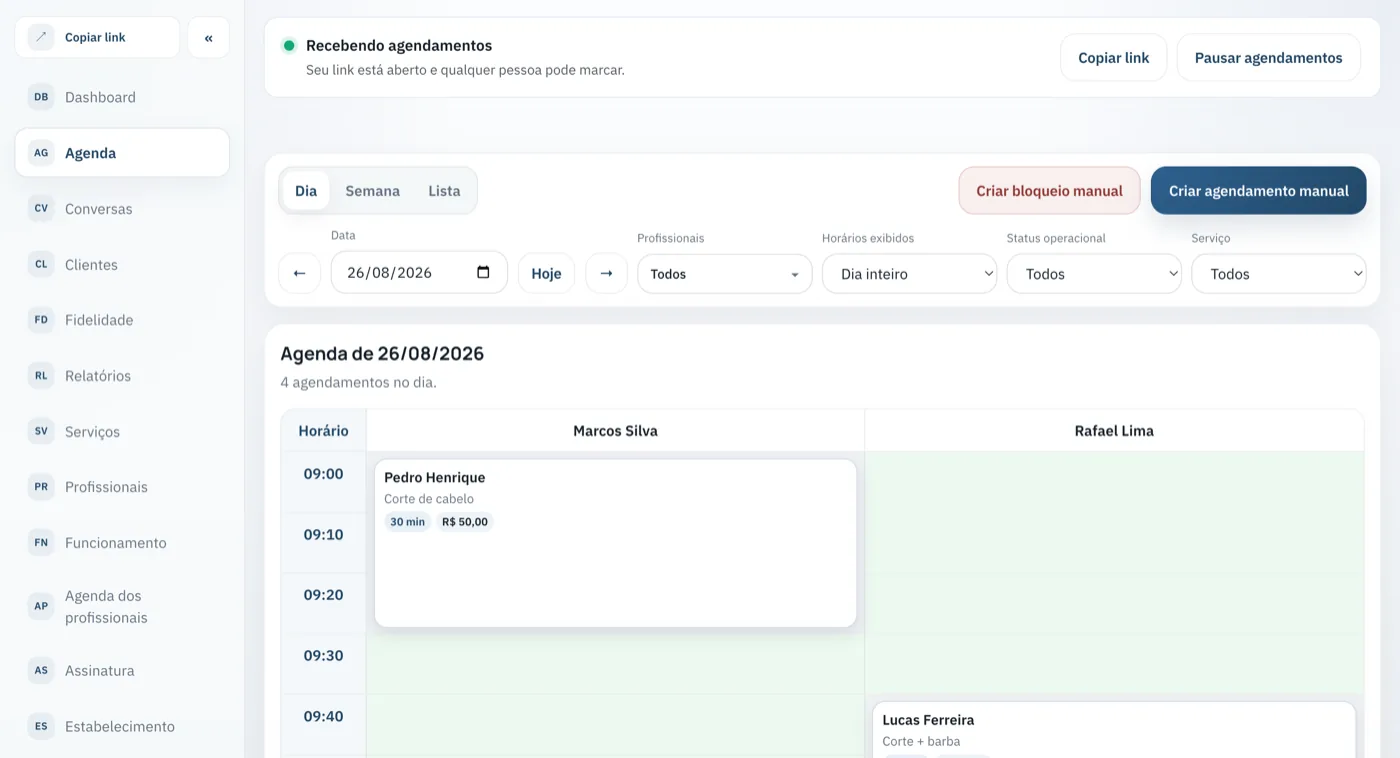
Task: Click Pausar agendamentos button
Action: [x=1269, y=58]
